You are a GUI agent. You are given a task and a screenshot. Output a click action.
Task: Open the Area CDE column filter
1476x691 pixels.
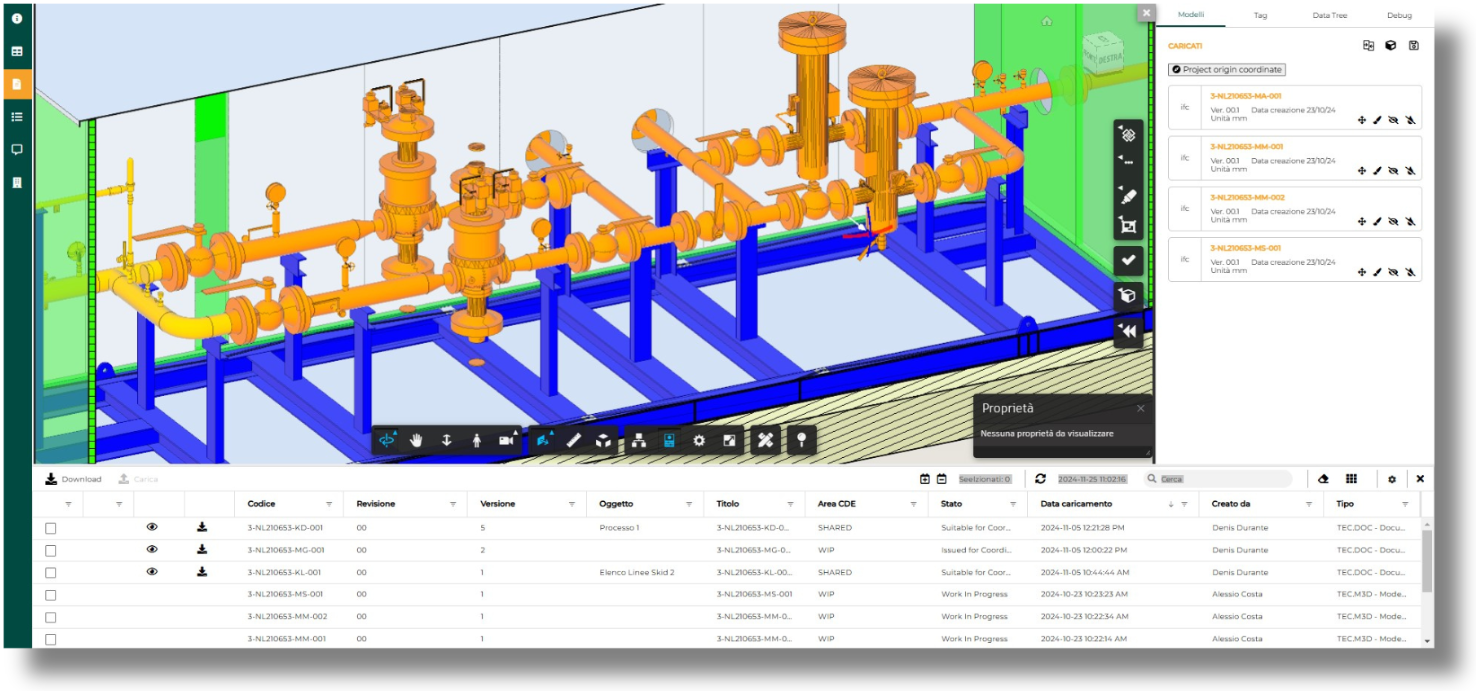(x=914, y=504)
